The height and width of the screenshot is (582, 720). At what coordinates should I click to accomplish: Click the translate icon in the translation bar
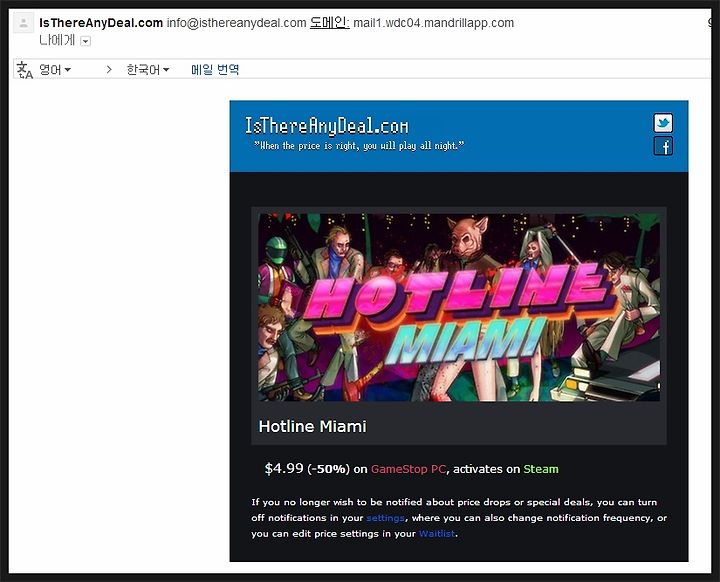click(x=24, y=70)
